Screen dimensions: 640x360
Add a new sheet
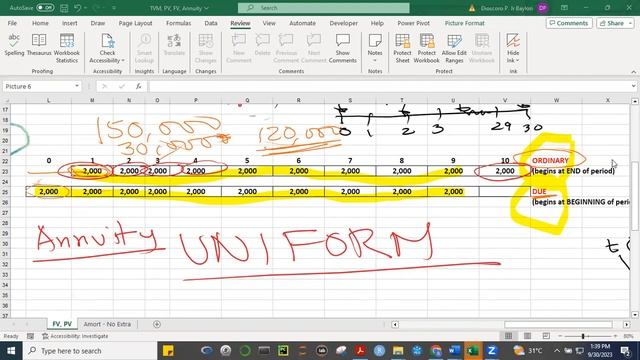coord(157,324)
